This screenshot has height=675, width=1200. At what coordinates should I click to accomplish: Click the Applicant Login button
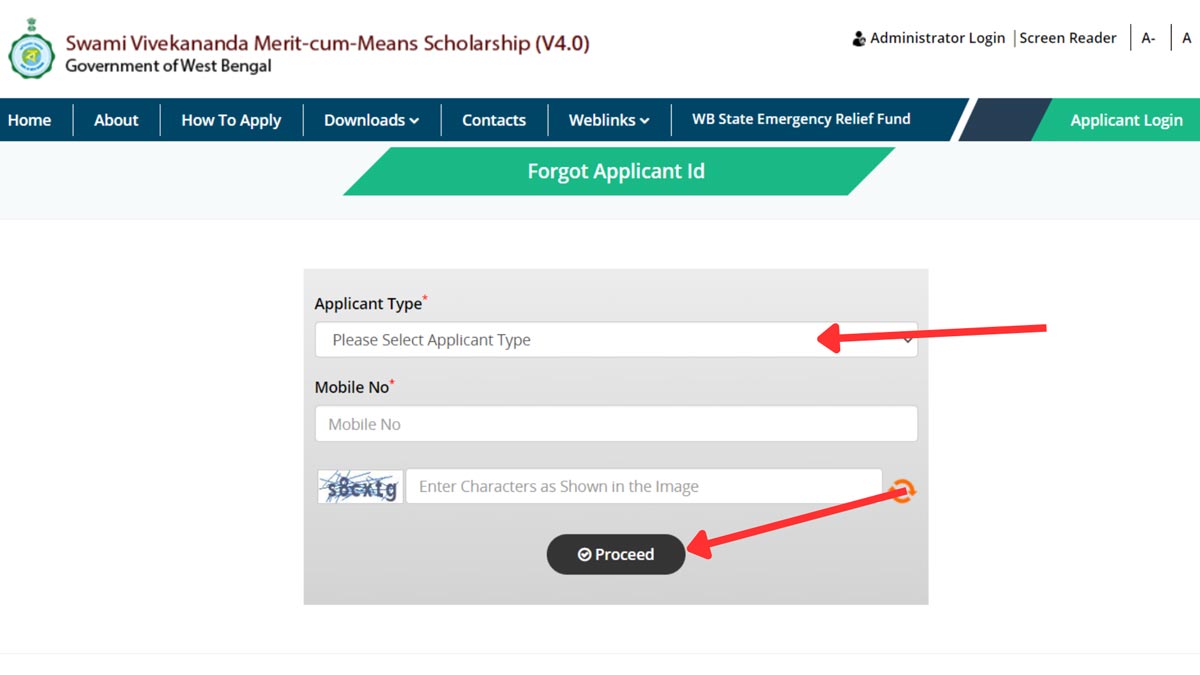(1127, 119)
